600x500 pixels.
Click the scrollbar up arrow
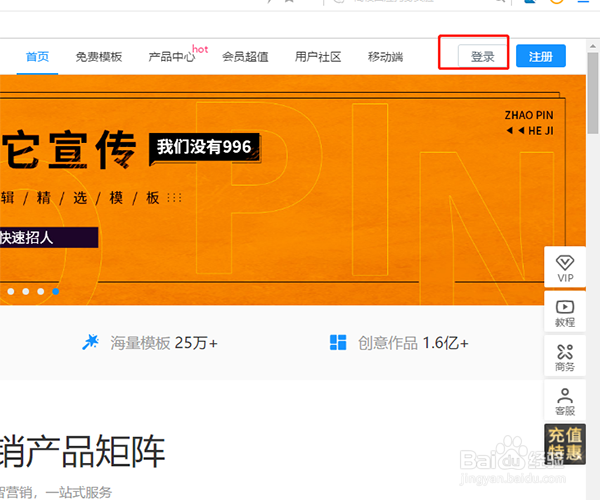tap(593, 46)
